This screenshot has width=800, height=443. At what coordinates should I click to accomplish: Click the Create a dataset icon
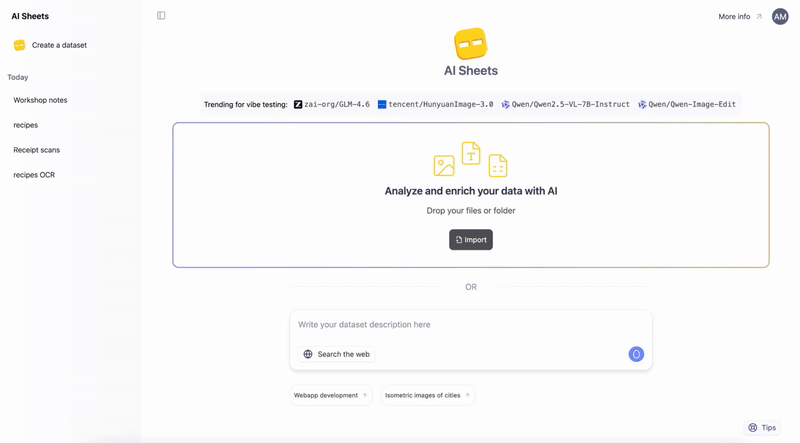coord(19,45)
